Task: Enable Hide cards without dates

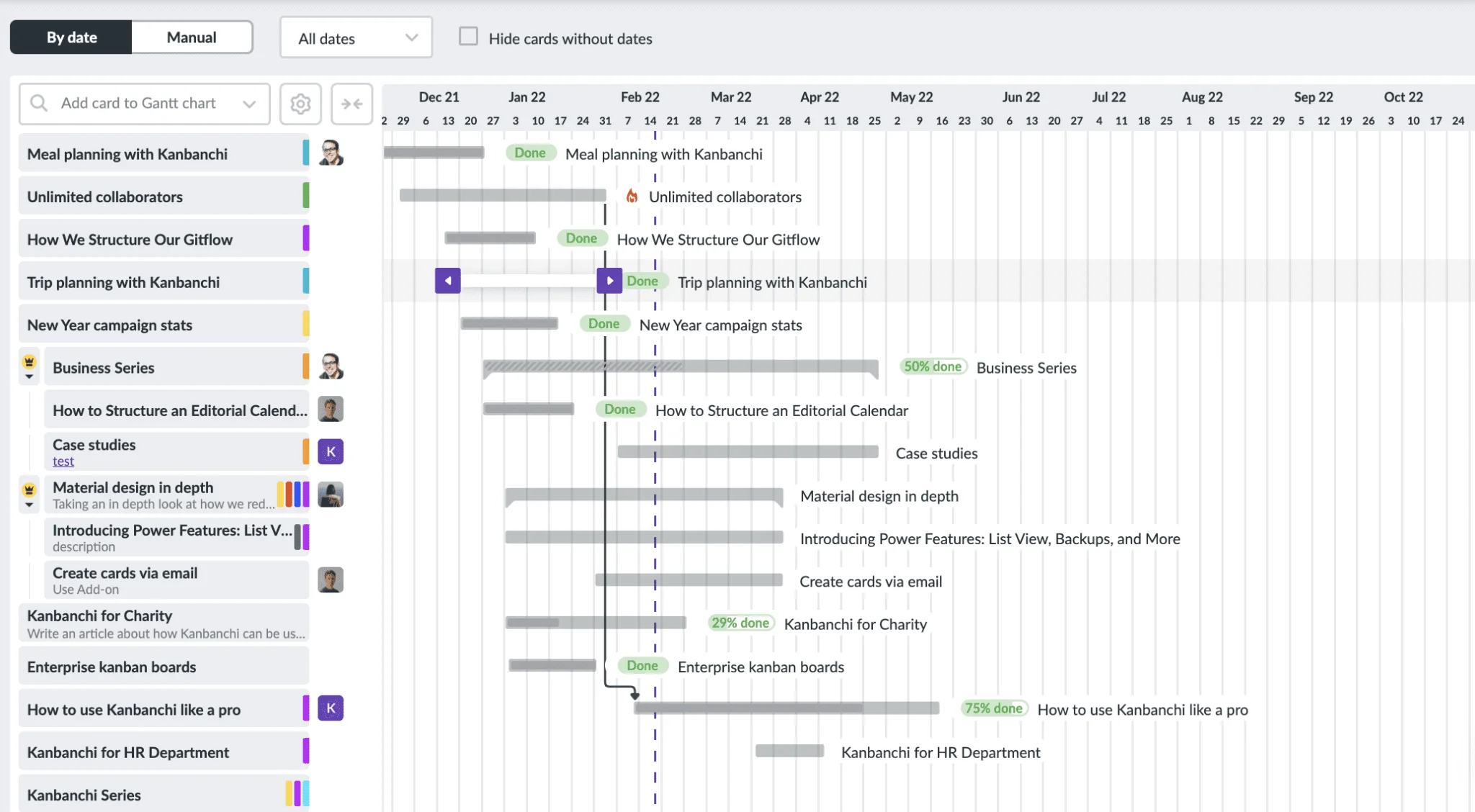Action: pos(469,35)
